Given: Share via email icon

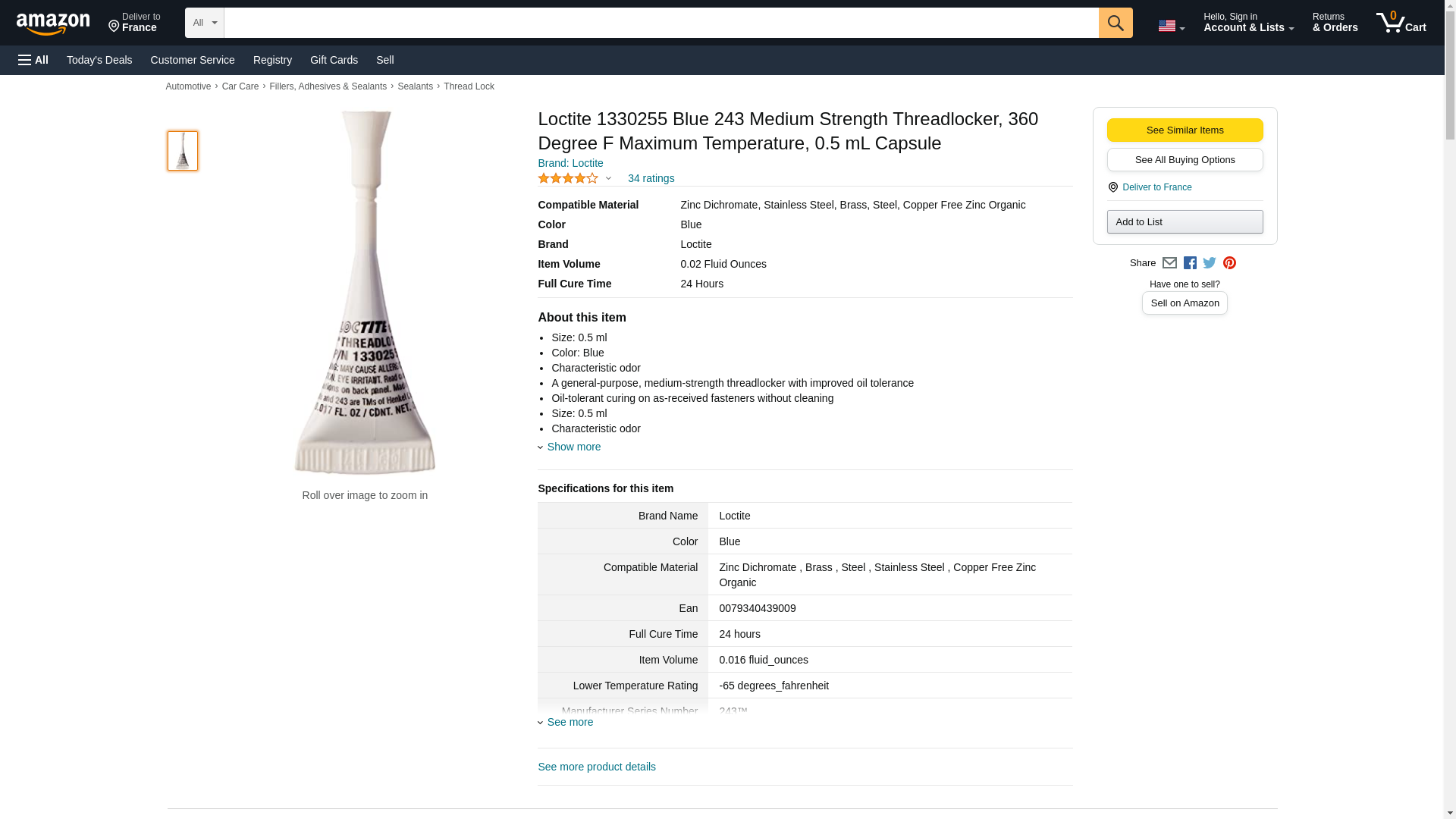Looking at the screenshot, I should (1169, 263).
